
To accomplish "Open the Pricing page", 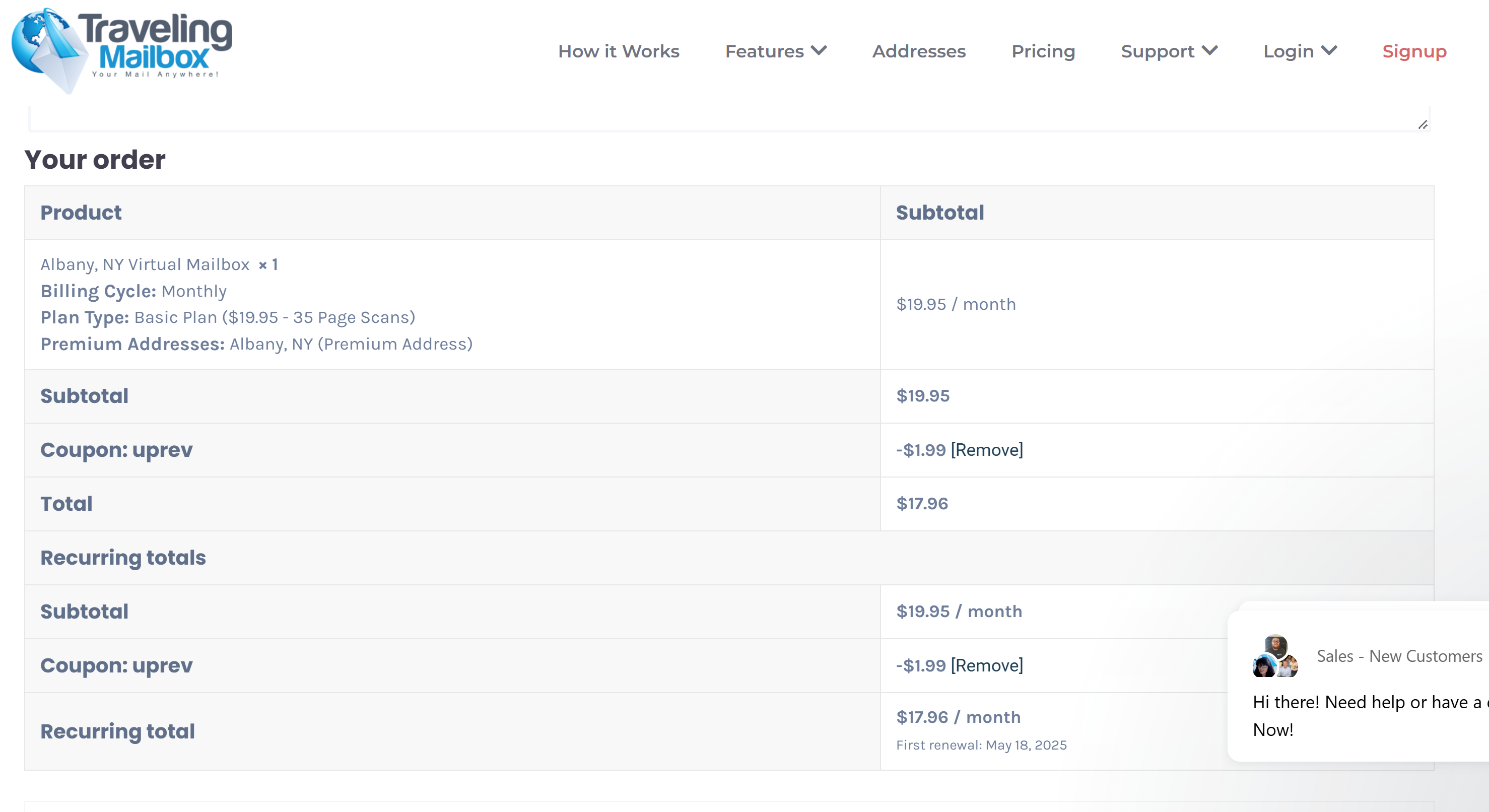I will 1043,51.
